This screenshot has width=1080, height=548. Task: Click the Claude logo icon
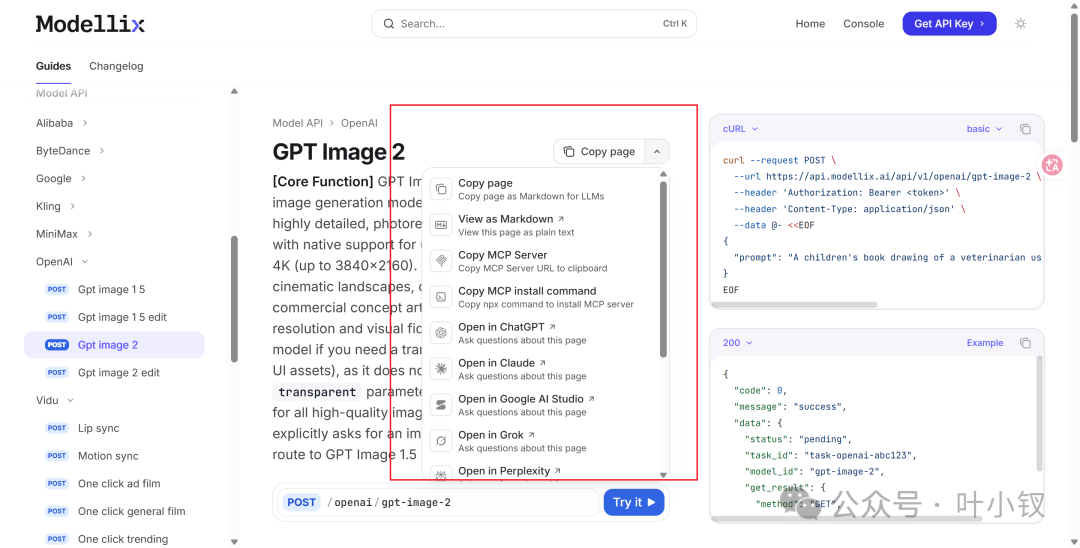coord(441,369)
